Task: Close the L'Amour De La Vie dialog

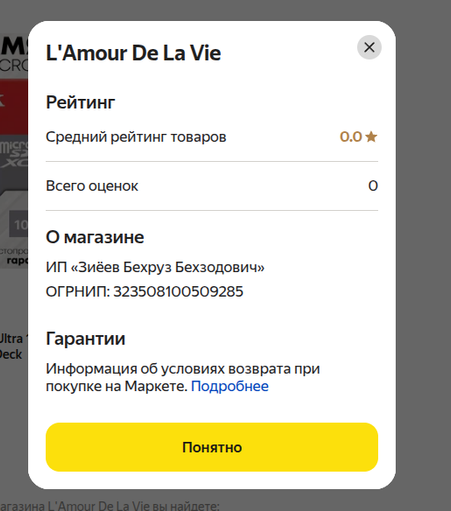Action: (x=369, y=47)
